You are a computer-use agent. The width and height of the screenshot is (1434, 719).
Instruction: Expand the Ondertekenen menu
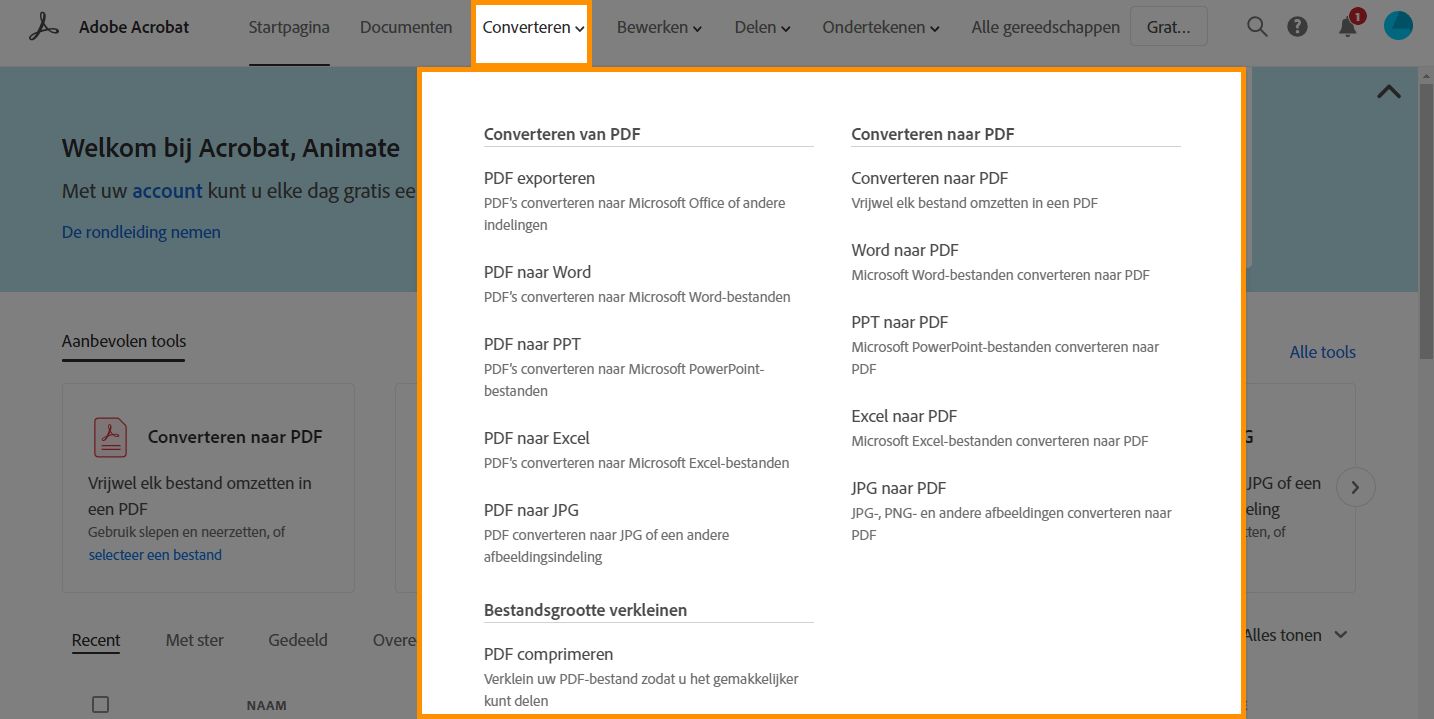pos(879,27)
